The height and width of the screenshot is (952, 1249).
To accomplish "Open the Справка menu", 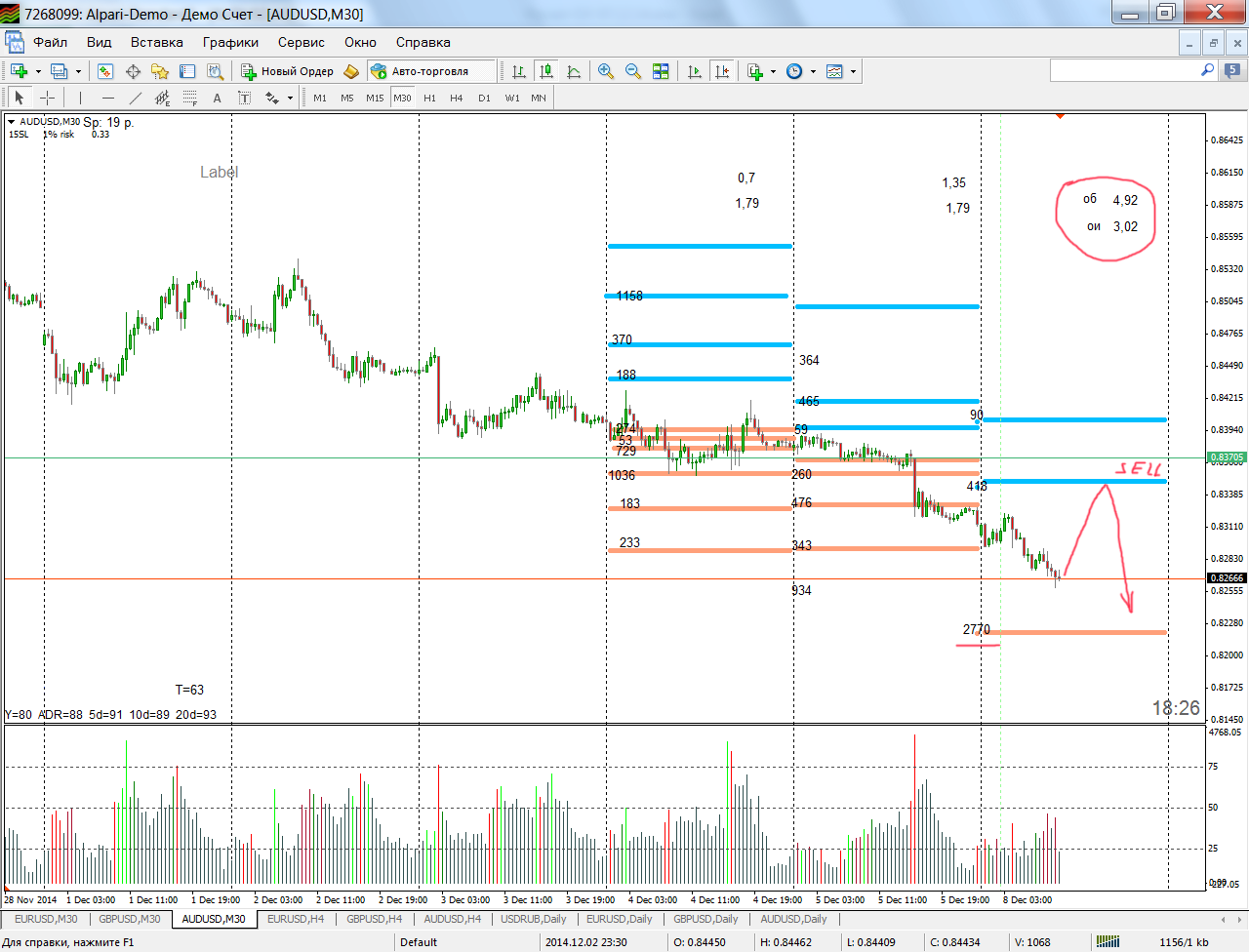I will point(423,42).
